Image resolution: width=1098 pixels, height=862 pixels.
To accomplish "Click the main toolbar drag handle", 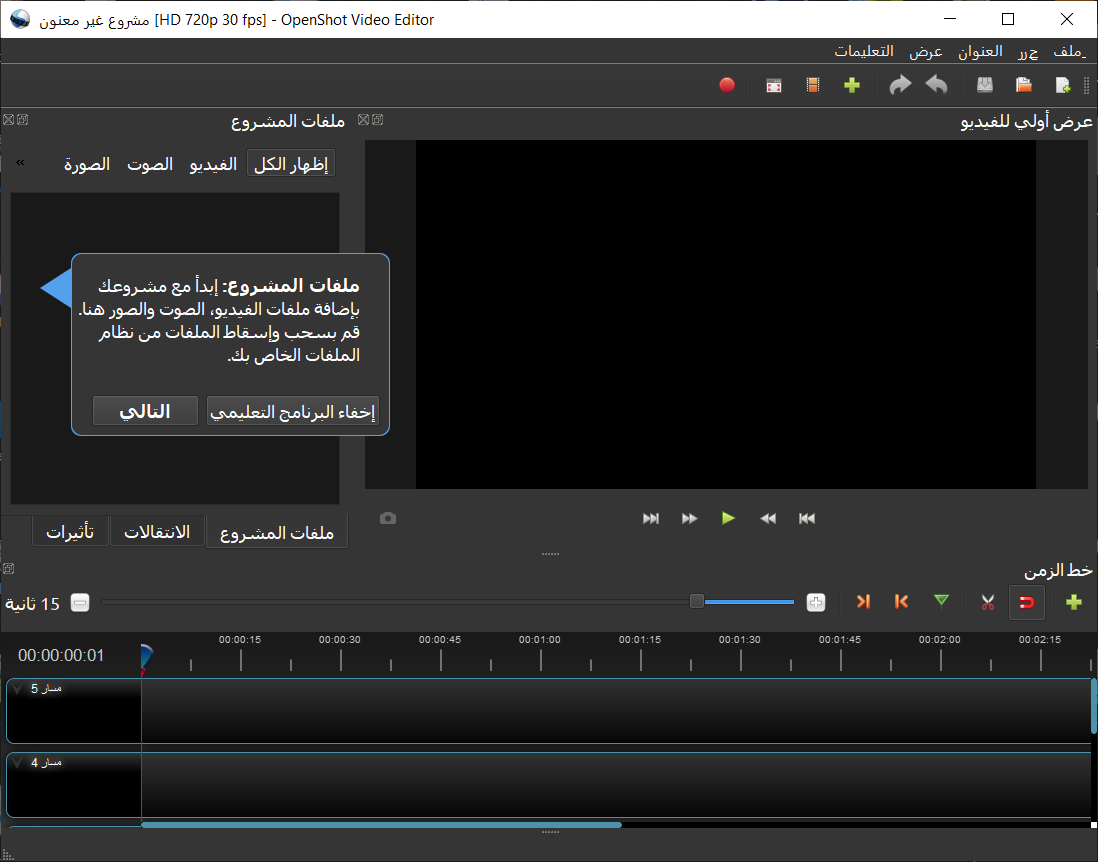I will 1087,85.
